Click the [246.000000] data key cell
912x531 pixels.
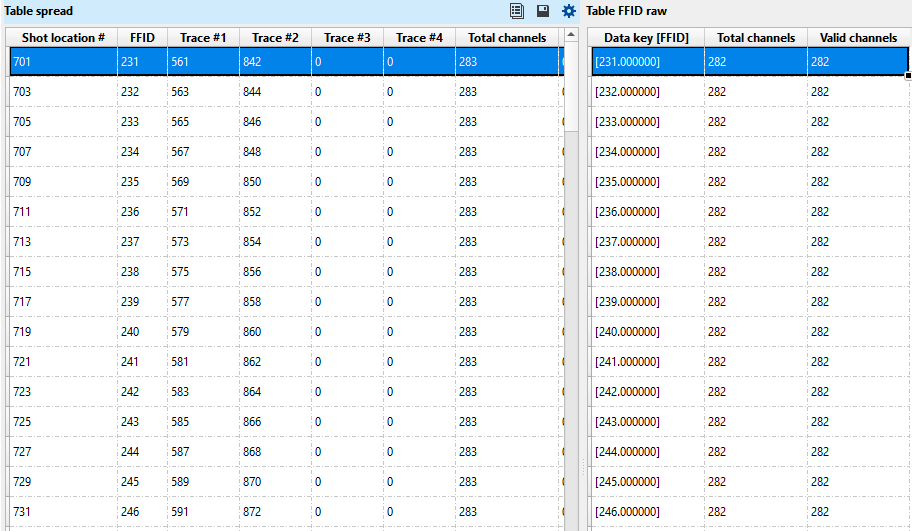click(647, 512)
